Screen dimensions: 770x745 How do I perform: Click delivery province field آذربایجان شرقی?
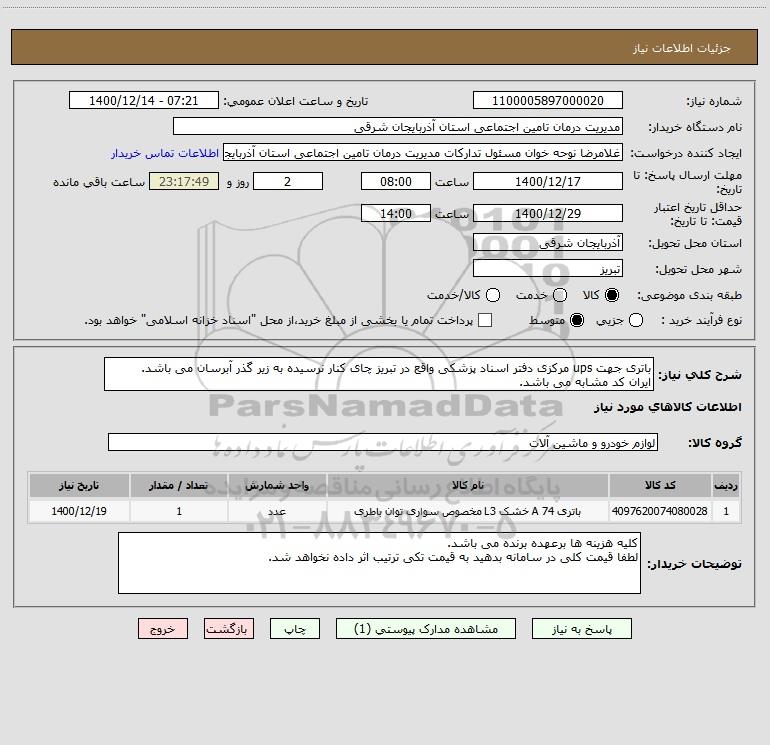click(548, 242)
